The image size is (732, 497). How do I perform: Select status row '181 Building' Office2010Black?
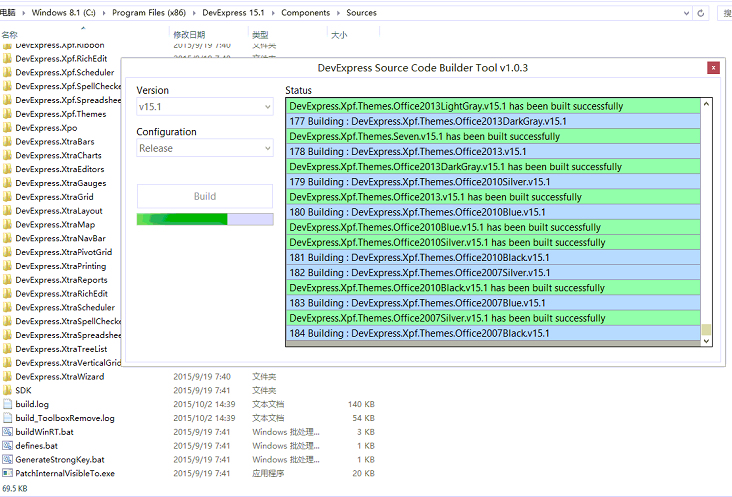click(x=493, y=258)
